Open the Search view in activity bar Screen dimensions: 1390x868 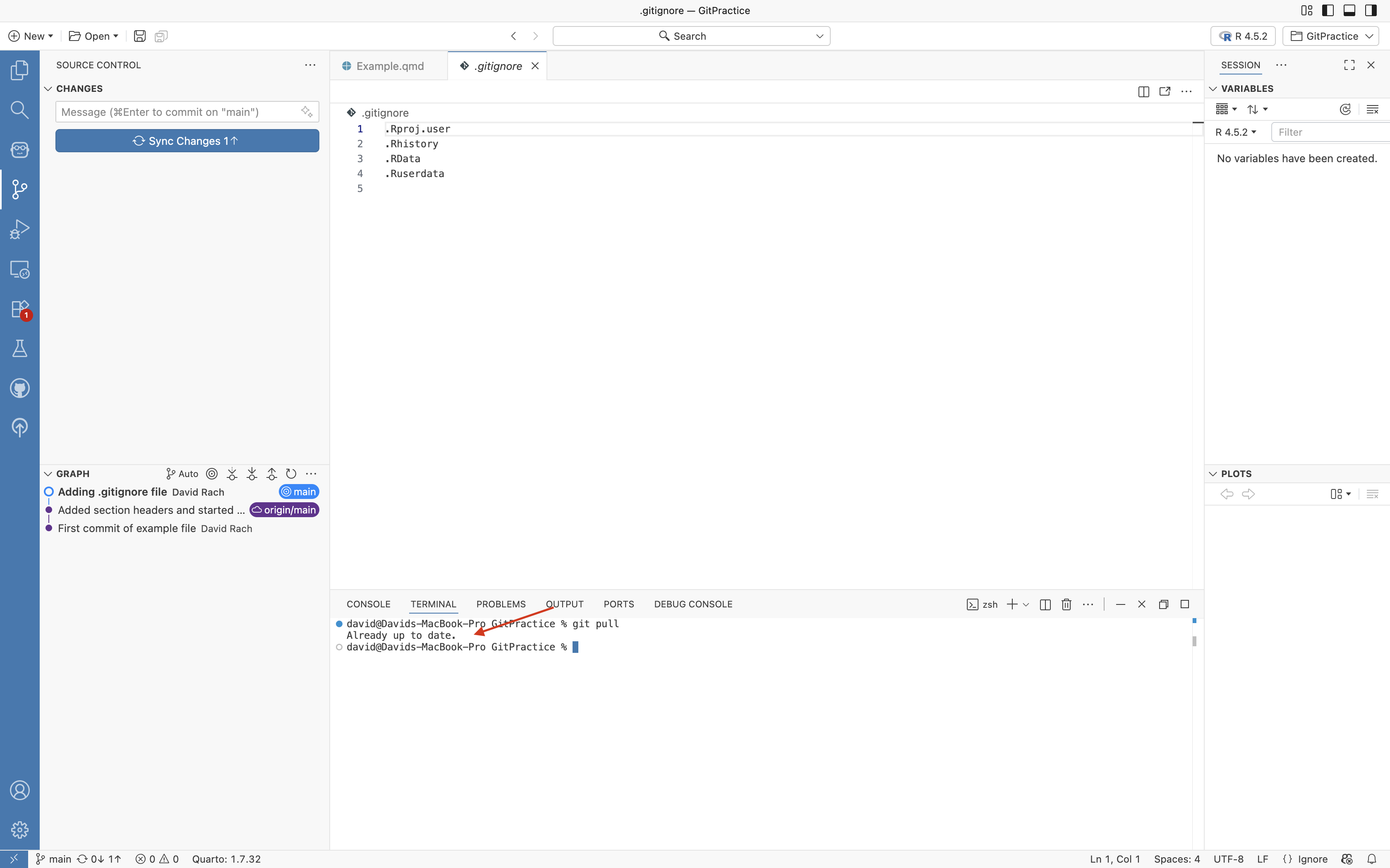19,110
